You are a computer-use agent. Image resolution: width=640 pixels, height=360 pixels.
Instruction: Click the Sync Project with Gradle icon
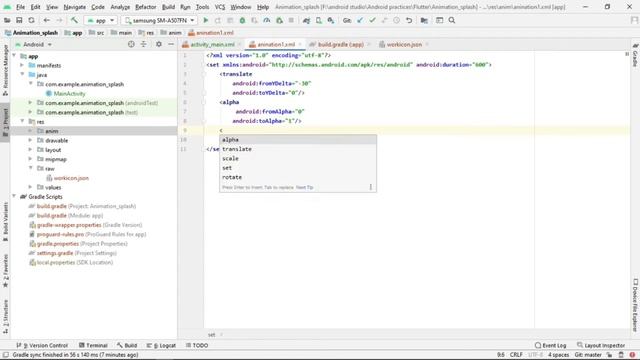coord(306,20)
